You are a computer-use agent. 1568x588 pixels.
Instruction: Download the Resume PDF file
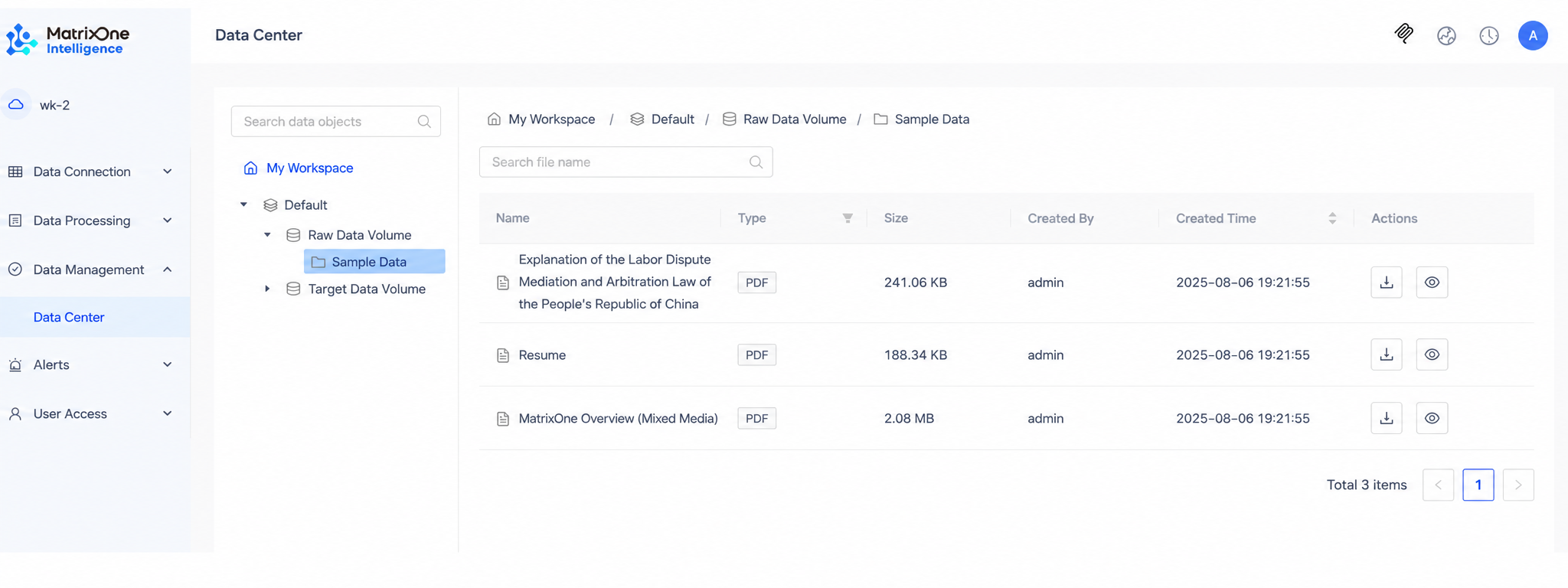tap(1386, 354)
